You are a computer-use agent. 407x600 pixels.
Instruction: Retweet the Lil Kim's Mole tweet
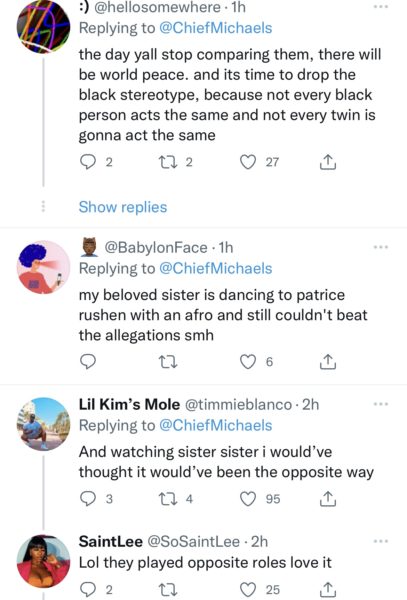point(167,499)
